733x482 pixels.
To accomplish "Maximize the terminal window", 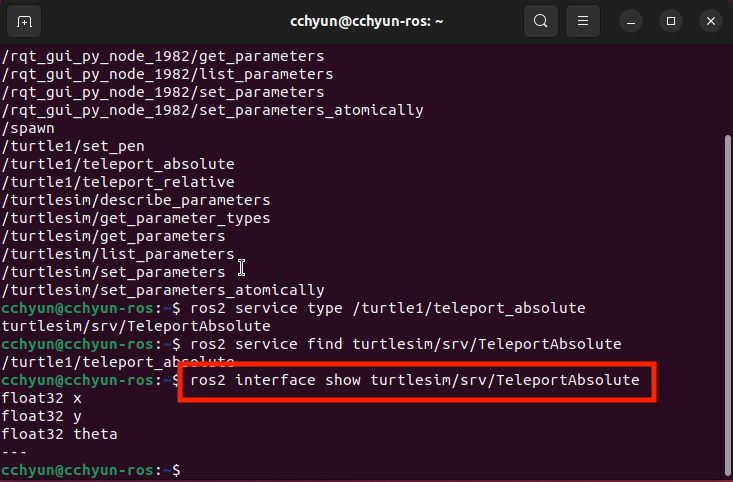I will [671, 22].
